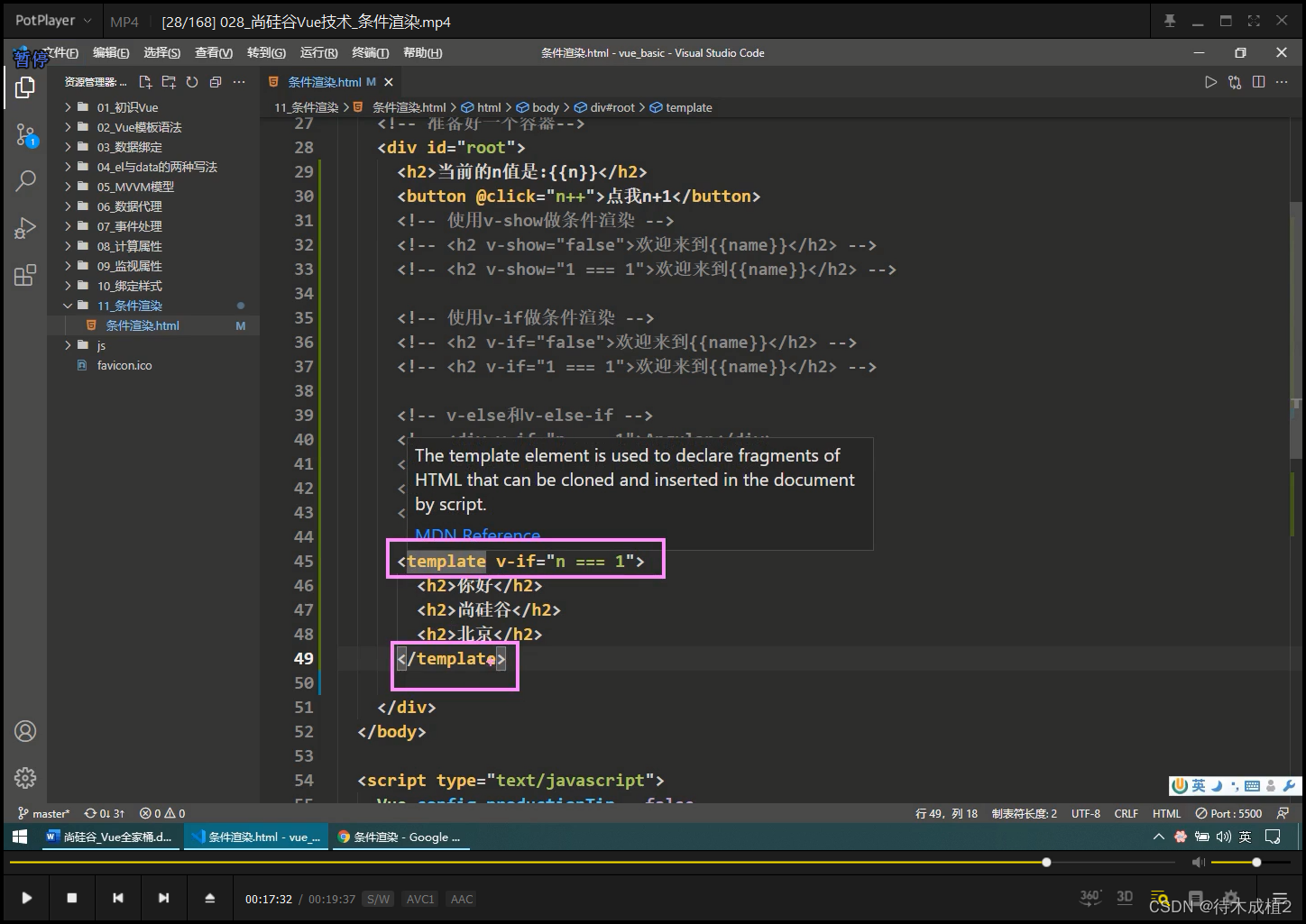This screenshot has width=1306, height=924.
Task: Open the 帮助(H) menu
Action: point(422,53)
